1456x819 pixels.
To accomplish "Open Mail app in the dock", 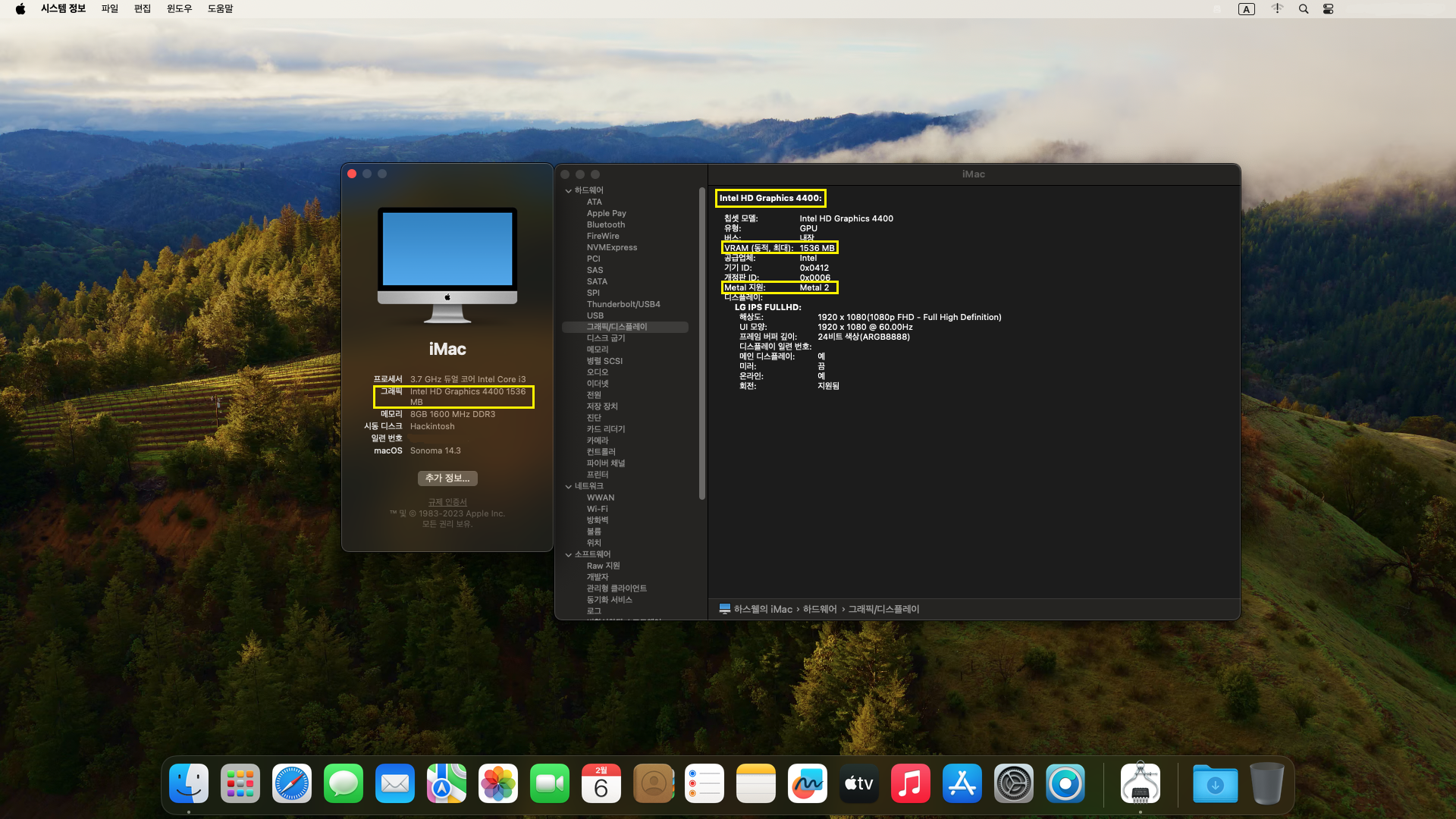I will coord(395,783).
